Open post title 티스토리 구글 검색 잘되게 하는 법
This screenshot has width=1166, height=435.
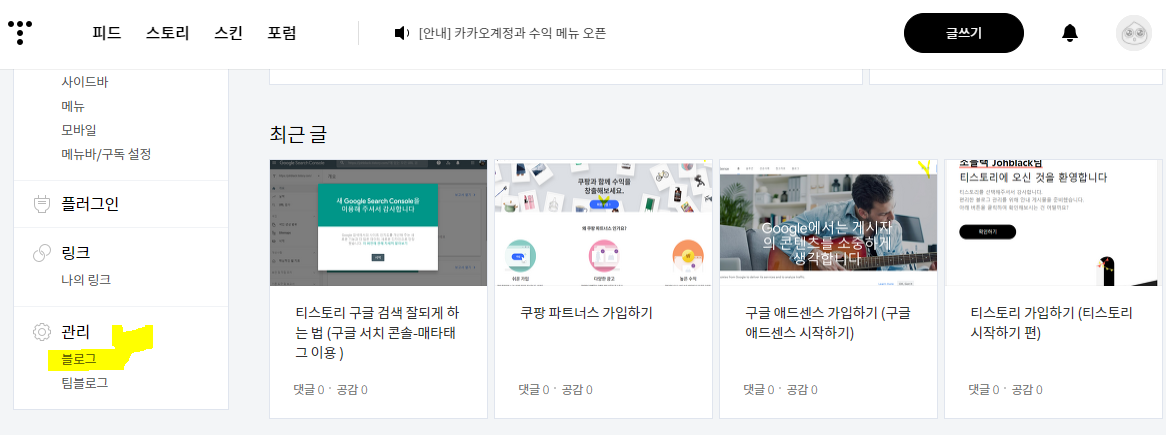[x=376, y=332]
